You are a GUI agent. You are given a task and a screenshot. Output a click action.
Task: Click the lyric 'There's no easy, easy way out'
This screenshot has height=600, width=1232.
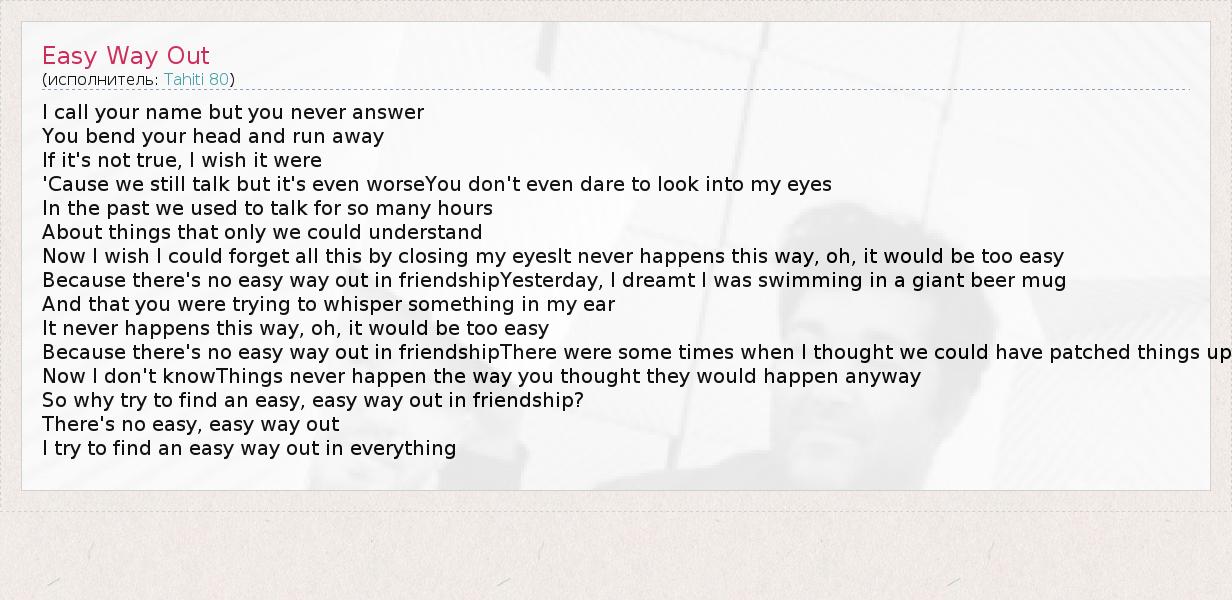pos(190,424)
